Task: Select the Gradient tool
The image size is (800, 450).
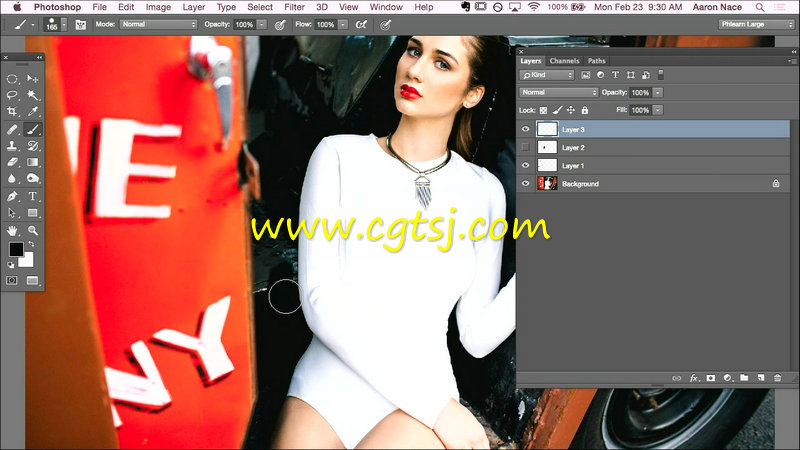Action: point(32,162)
